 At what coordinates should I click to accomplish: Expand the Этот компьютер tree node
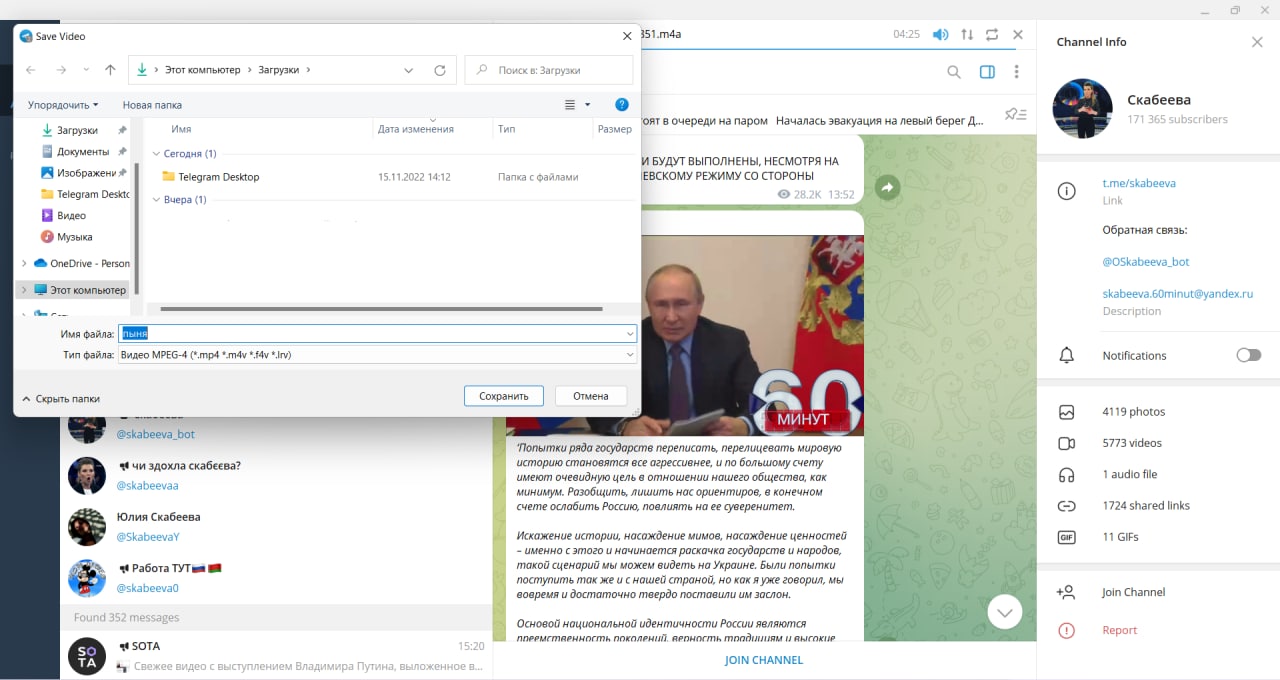24,290
